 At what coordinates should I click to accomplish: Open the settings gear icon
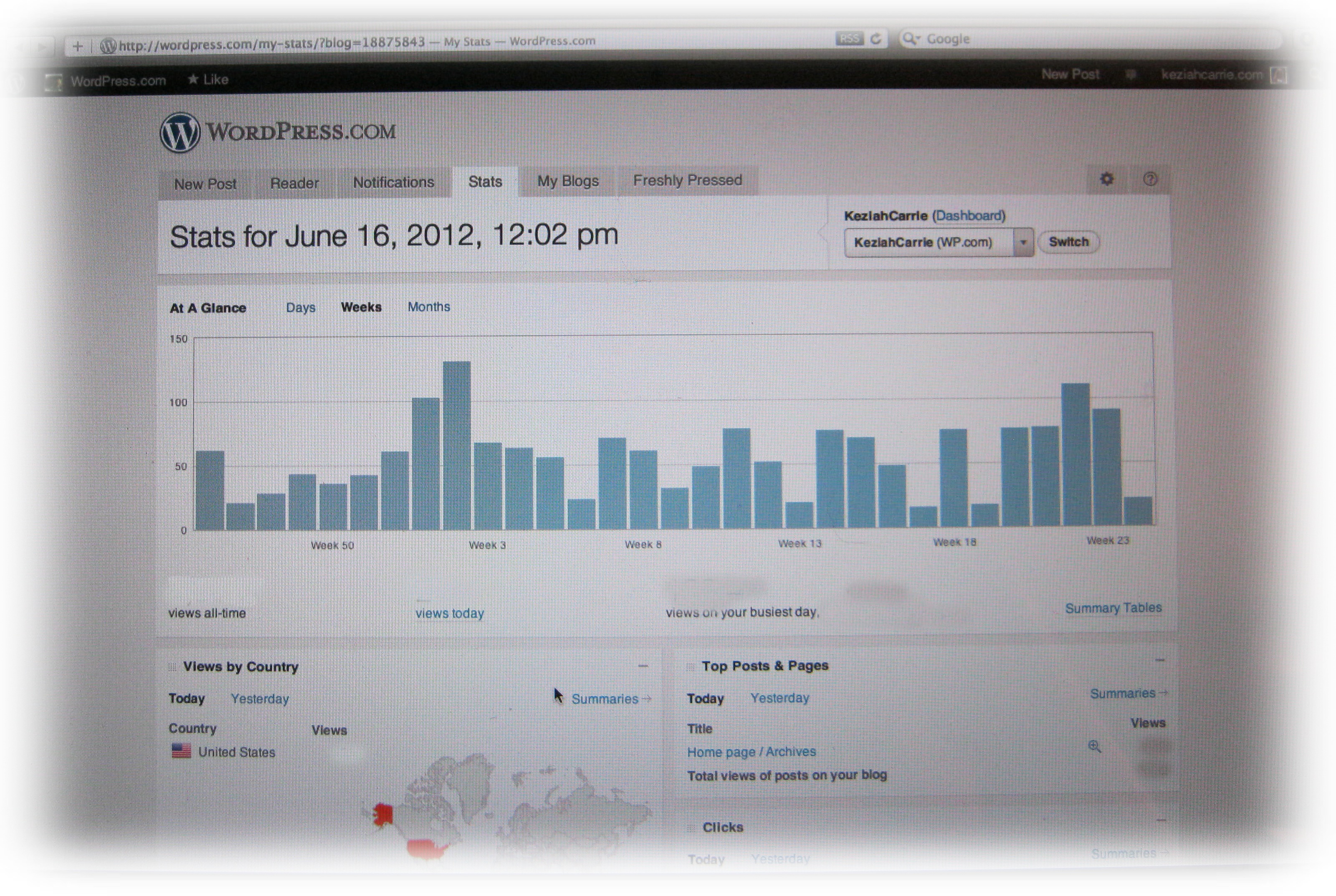click(1106, 179)
